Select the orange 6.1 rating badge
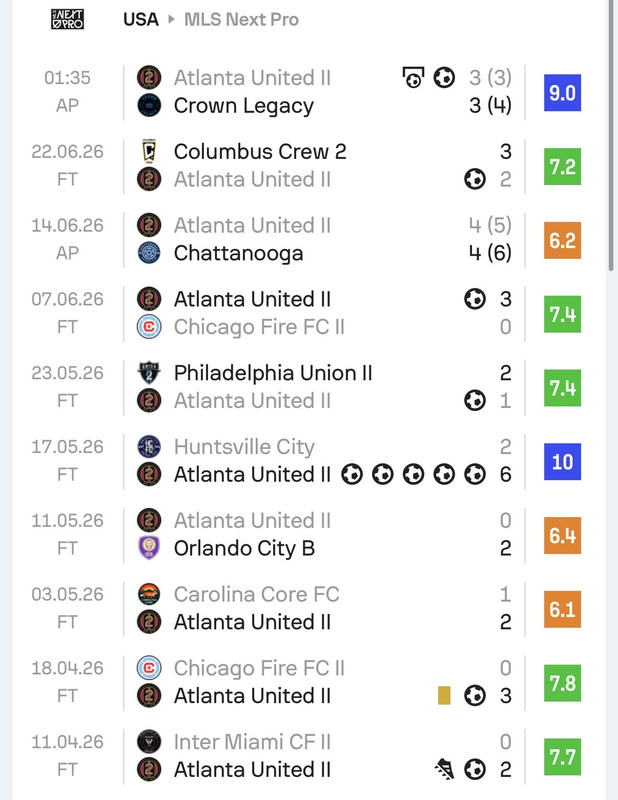 click(562, 609)
